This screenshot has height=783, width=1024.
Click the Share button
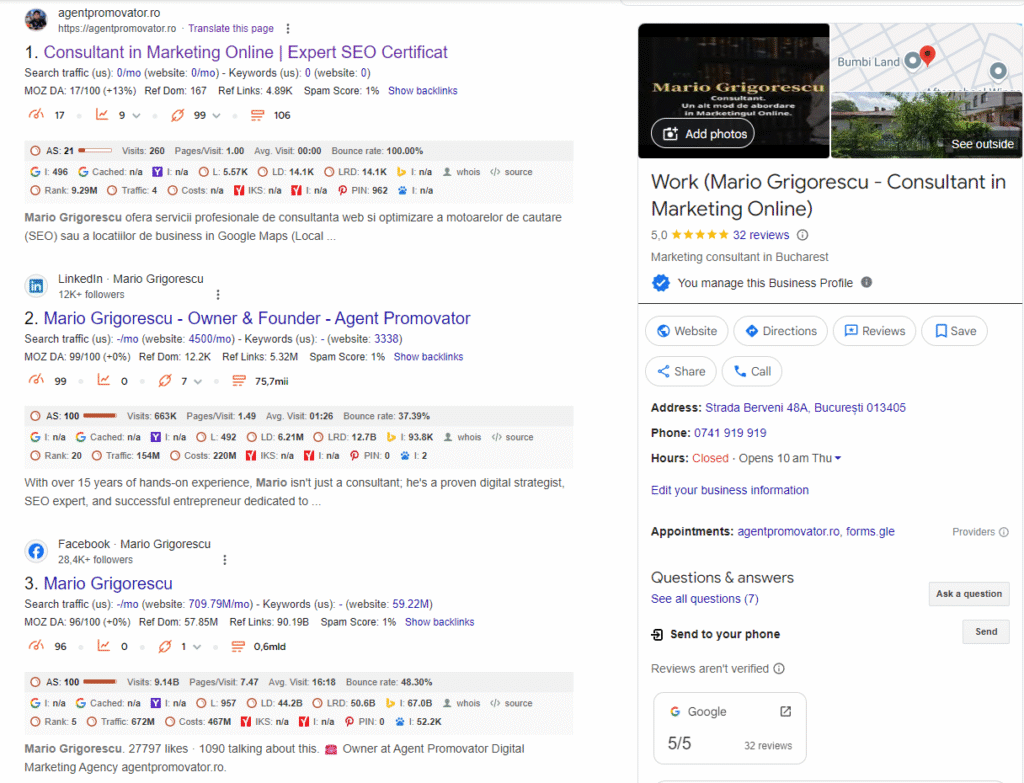pyautogui.click(x=680, y=372)
